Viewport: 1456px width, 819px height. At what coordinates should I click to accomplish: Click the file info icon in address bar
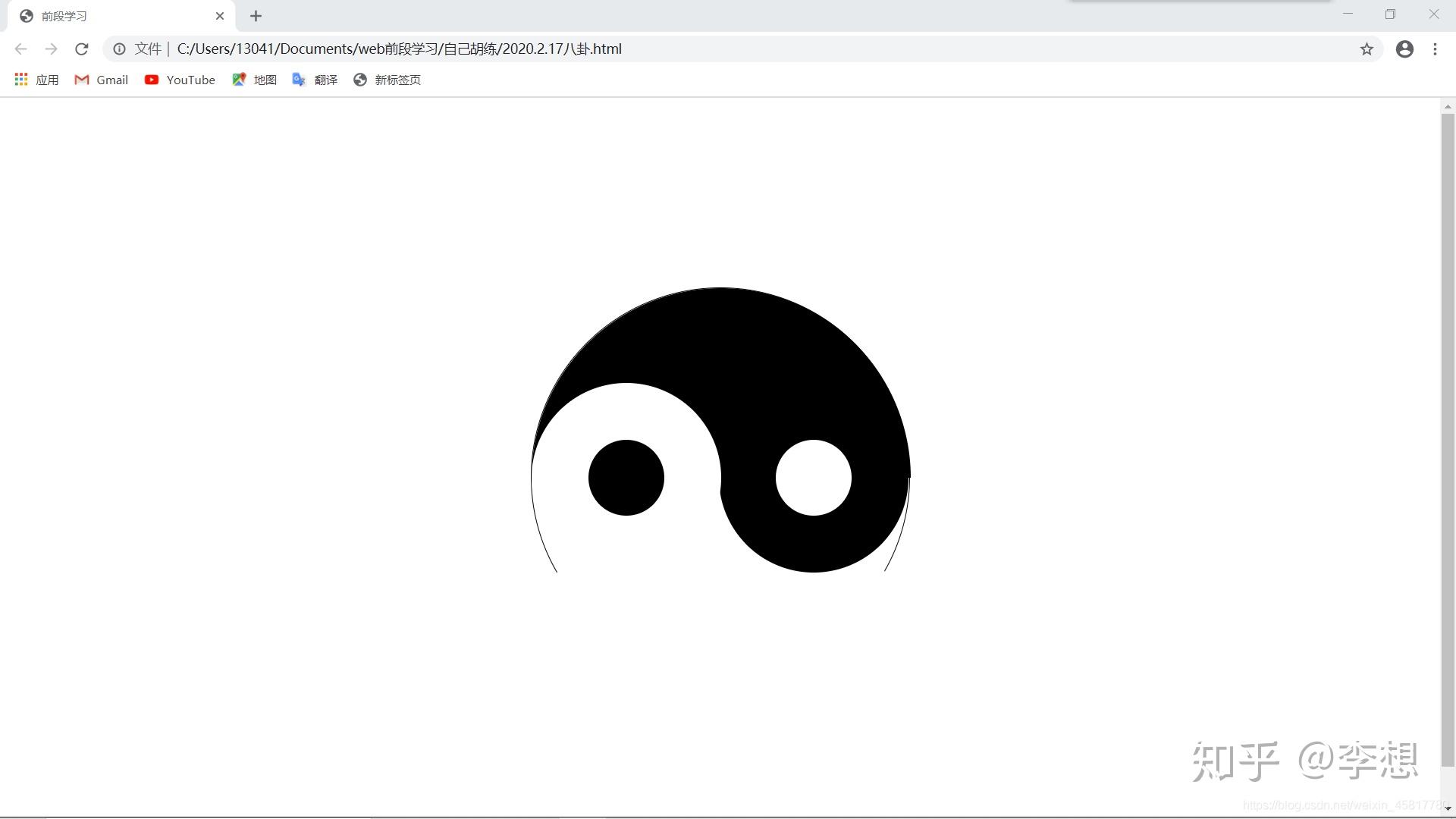click(119, 49)
